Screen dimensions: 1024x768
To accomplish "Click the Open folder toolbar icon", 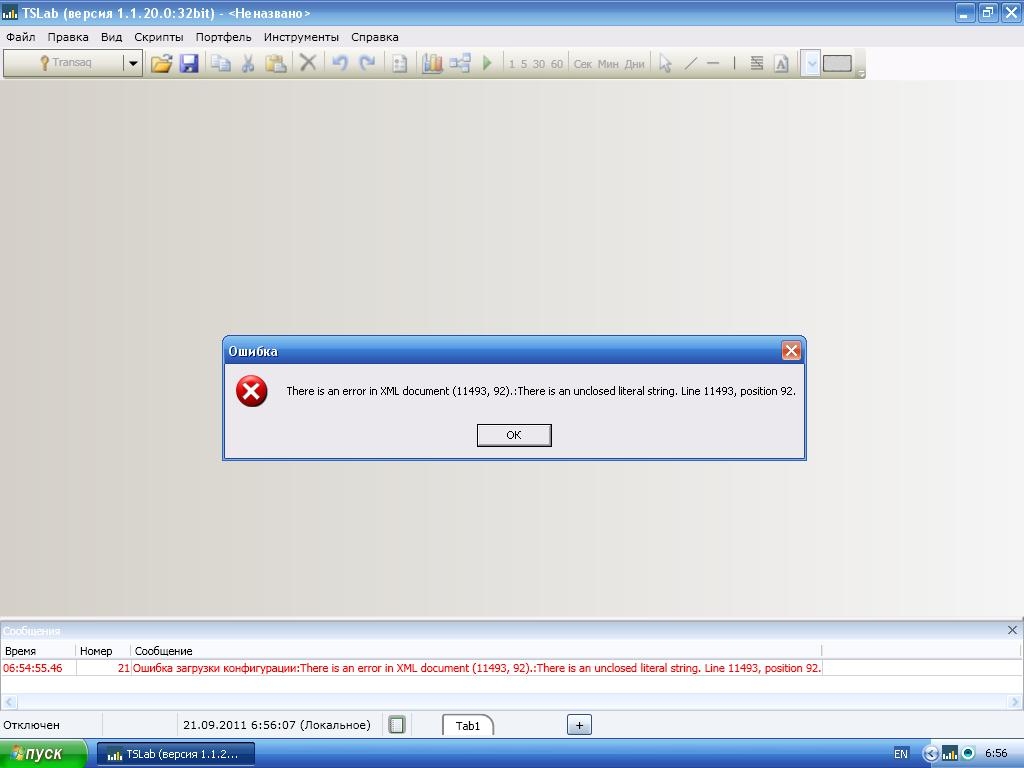I will click(x=161, y=63).
